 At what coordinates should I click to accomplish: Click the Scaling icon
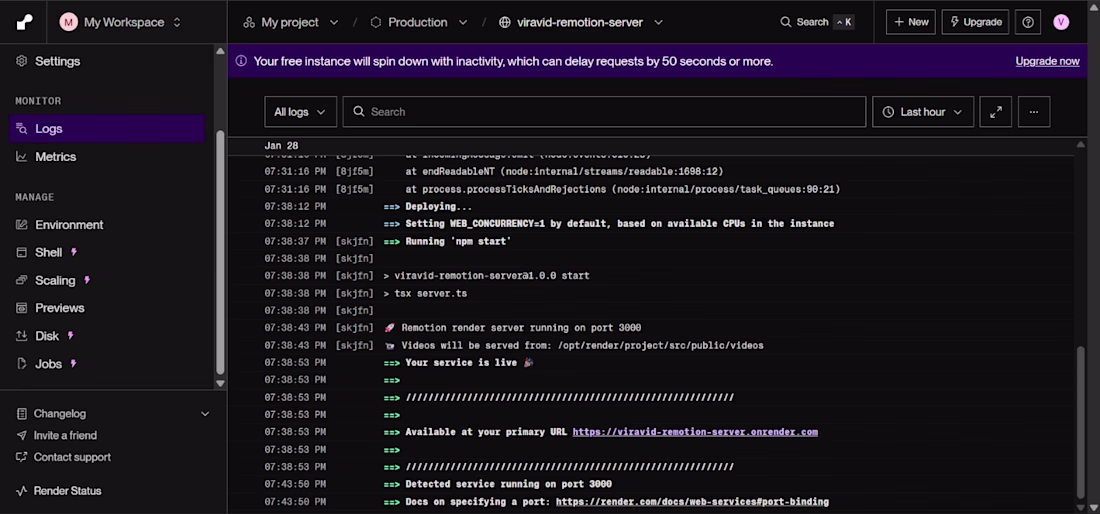[x=22, y=280]
